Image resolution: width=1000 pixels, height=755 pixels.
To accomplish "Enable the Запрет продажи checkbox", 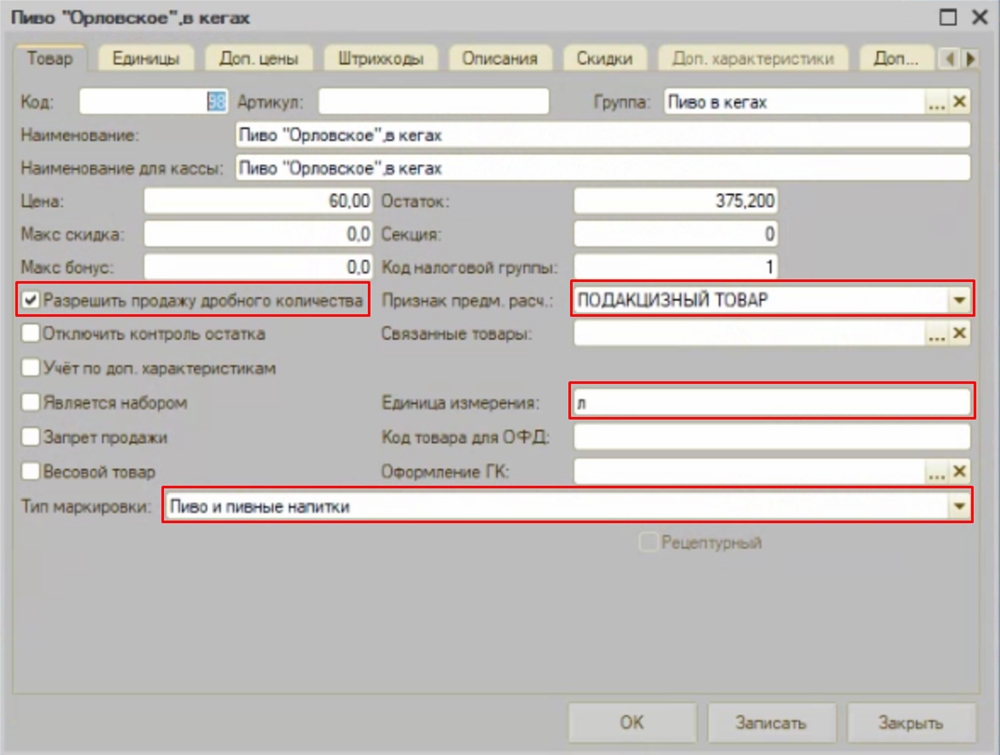I will click(x=31, y=437).
